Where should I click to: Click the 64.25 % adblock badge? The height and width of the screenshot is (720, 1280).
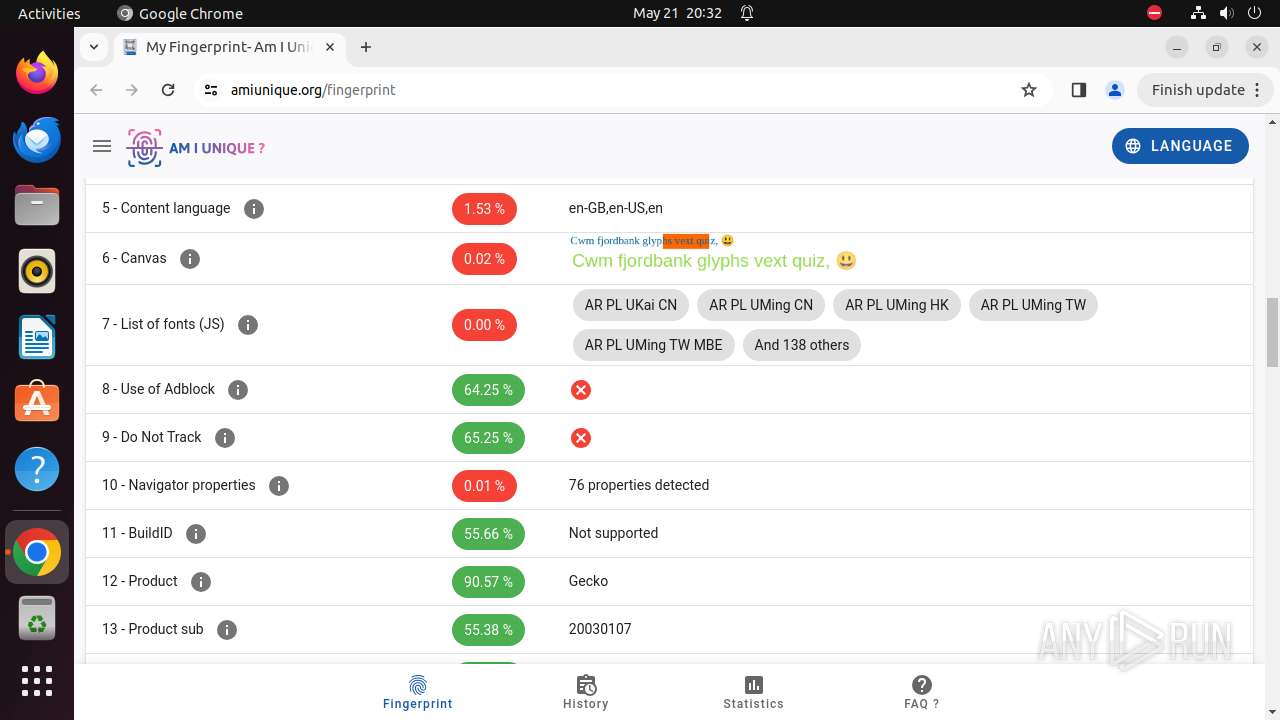[x=488, y=390]
